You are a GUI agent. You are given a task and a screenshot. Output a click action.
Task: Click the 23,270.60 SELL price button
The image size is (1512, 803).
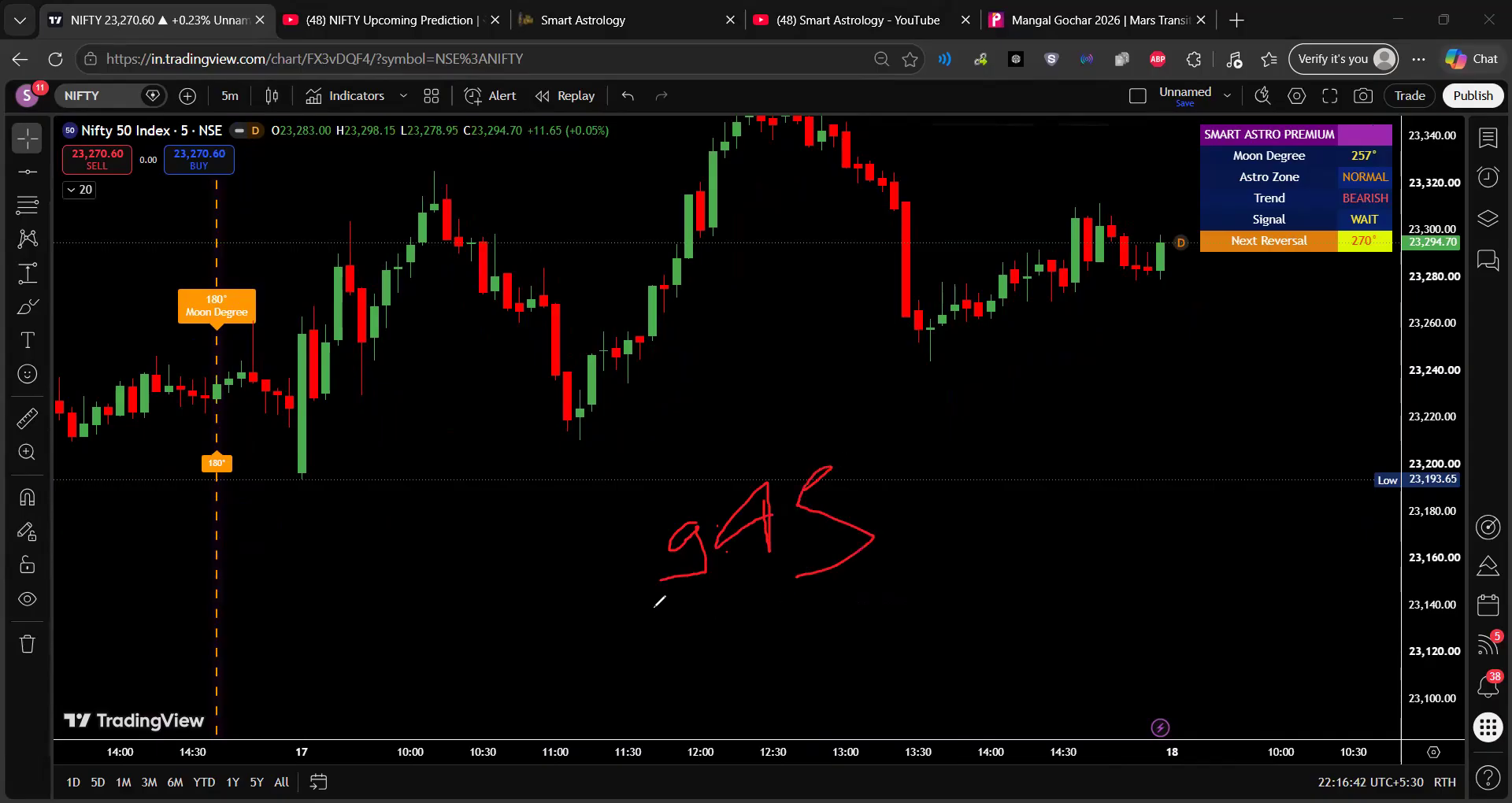[98, 159]
